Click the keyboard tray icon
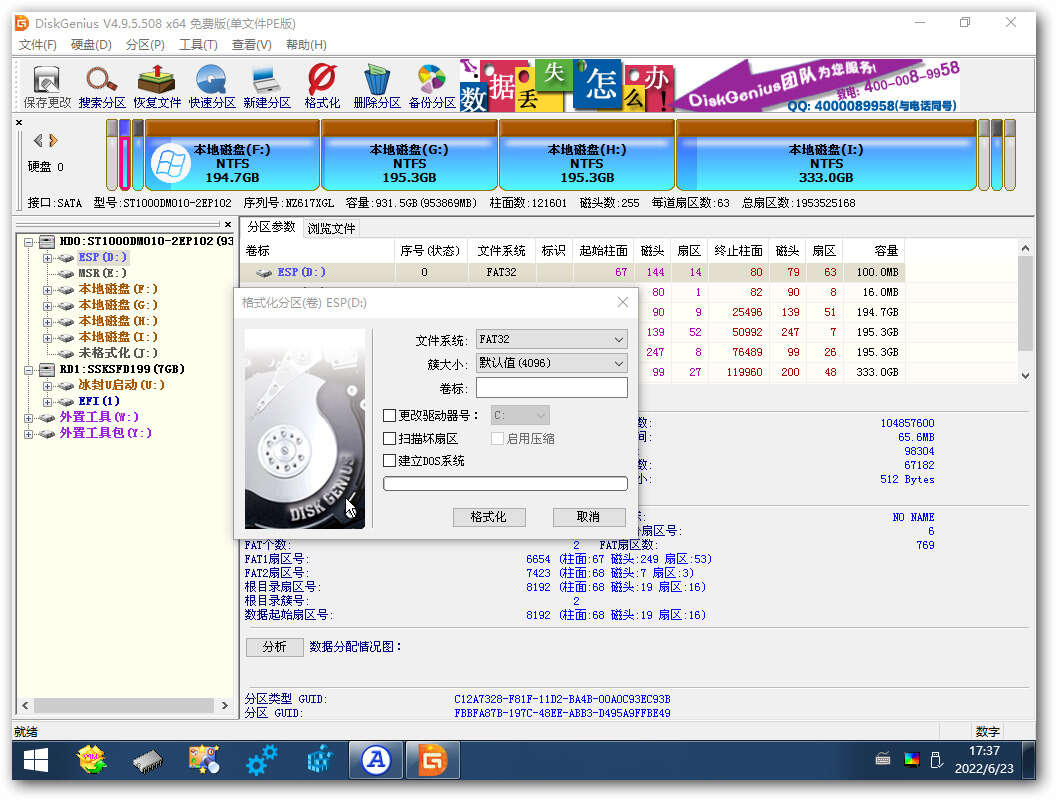This screenshot has height=800, width=1056. click(883, 760)
